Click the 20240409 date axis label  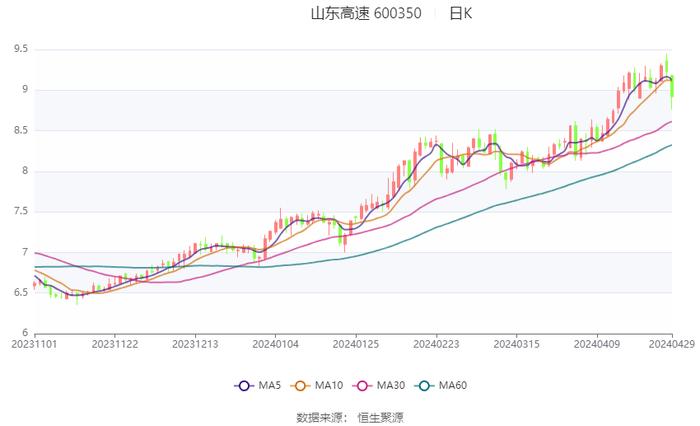[597, 344]
